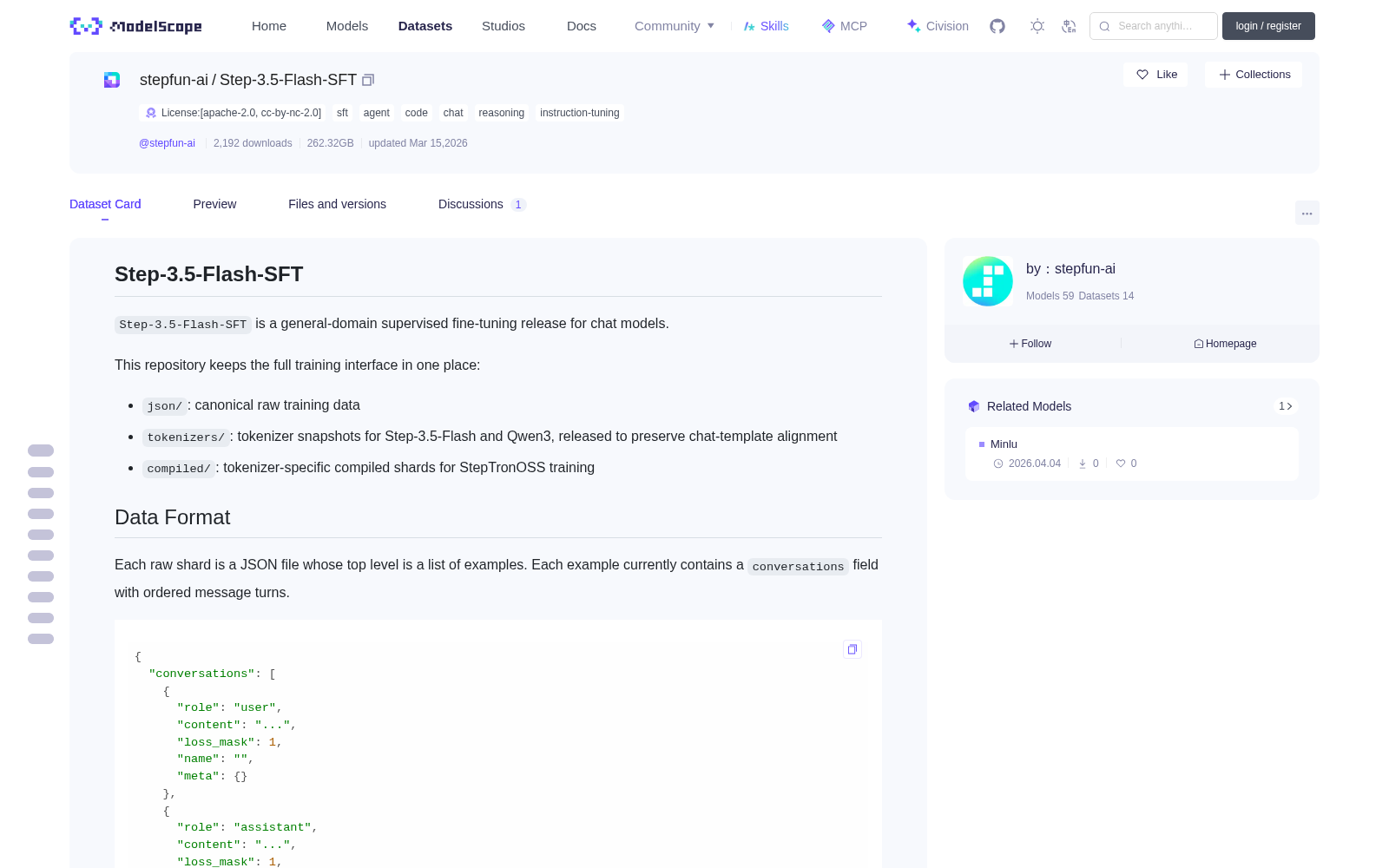
Task: Open stepfun-ai Homepage
Action: 1225,344
